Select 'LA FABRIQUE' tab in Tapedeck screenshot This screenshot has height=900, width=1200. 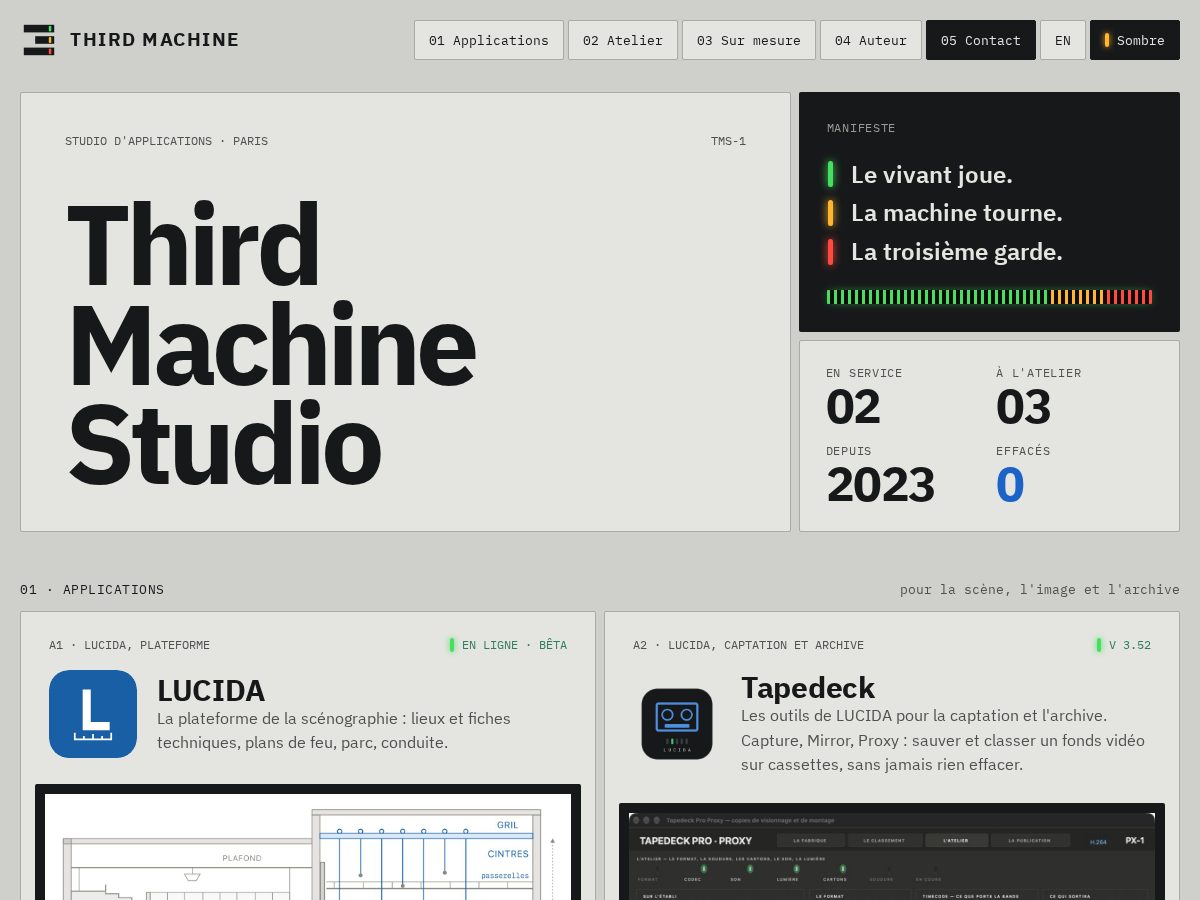click(811, 840)
